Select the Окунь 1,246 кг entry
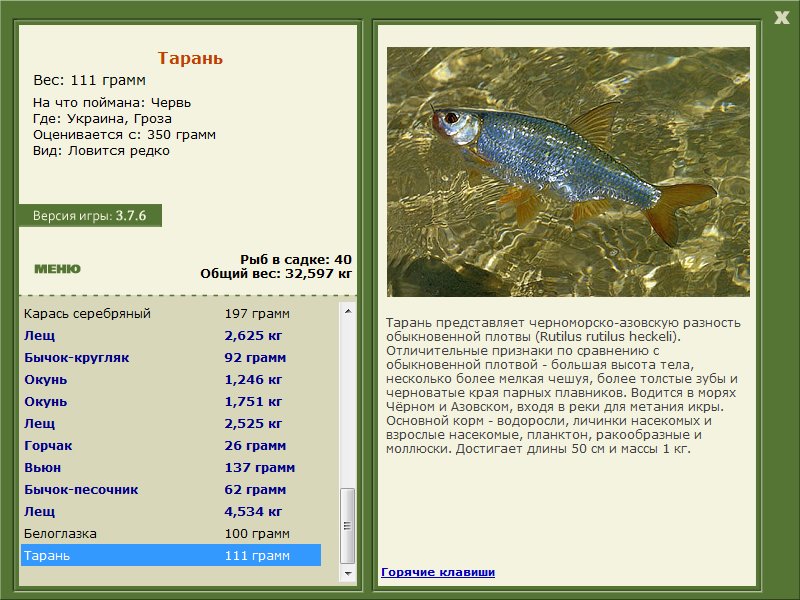 coord(171,380)
